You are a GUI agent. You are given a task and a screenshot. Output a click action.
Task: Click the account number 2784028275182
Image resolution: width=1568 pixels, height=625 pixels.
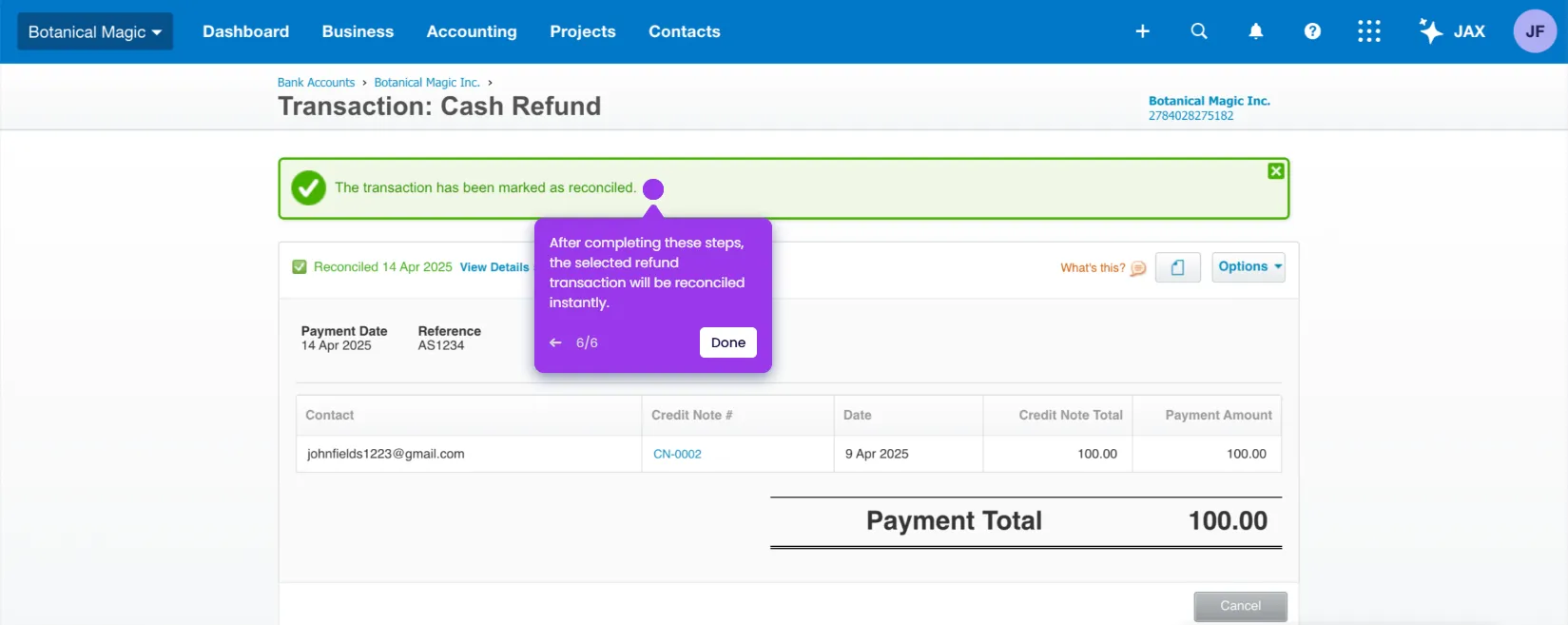coord(1191,116)
